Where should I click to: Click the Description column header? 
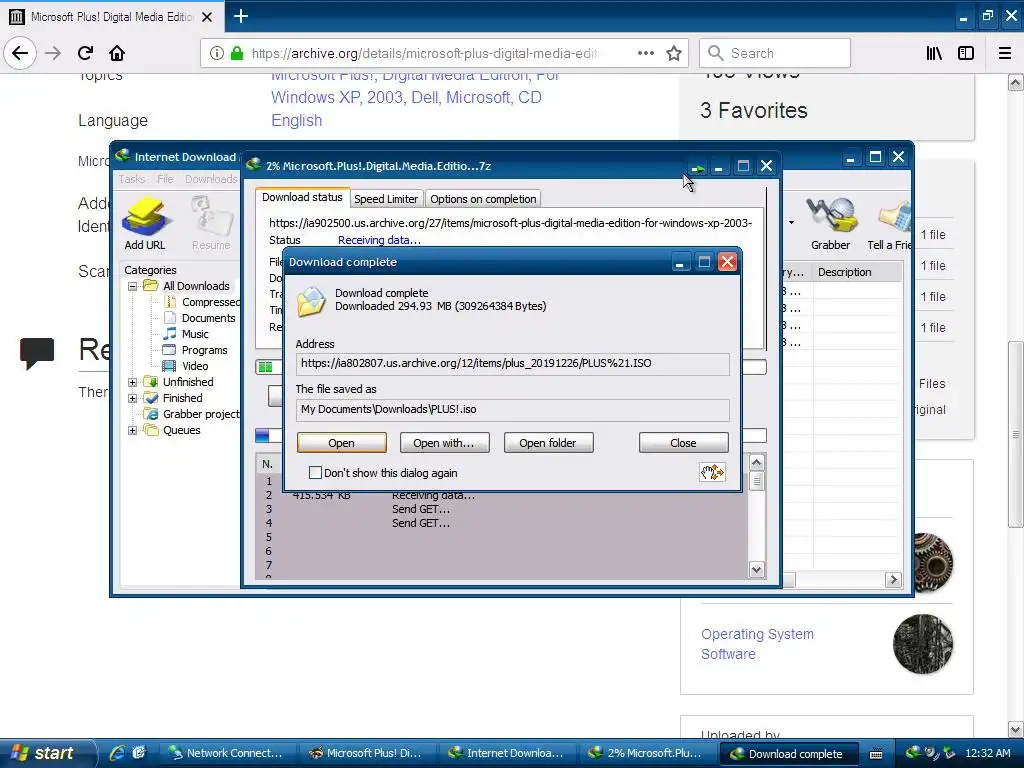tap(858, 272)
